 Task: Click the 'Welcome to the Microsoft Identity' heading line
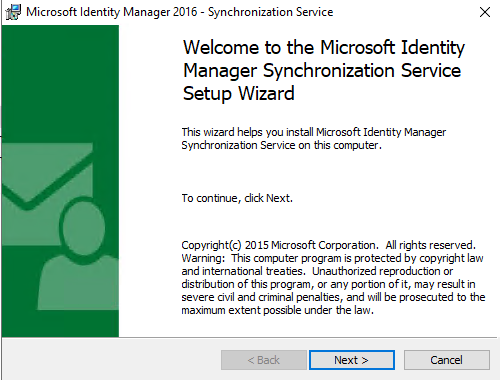[324, 47]
